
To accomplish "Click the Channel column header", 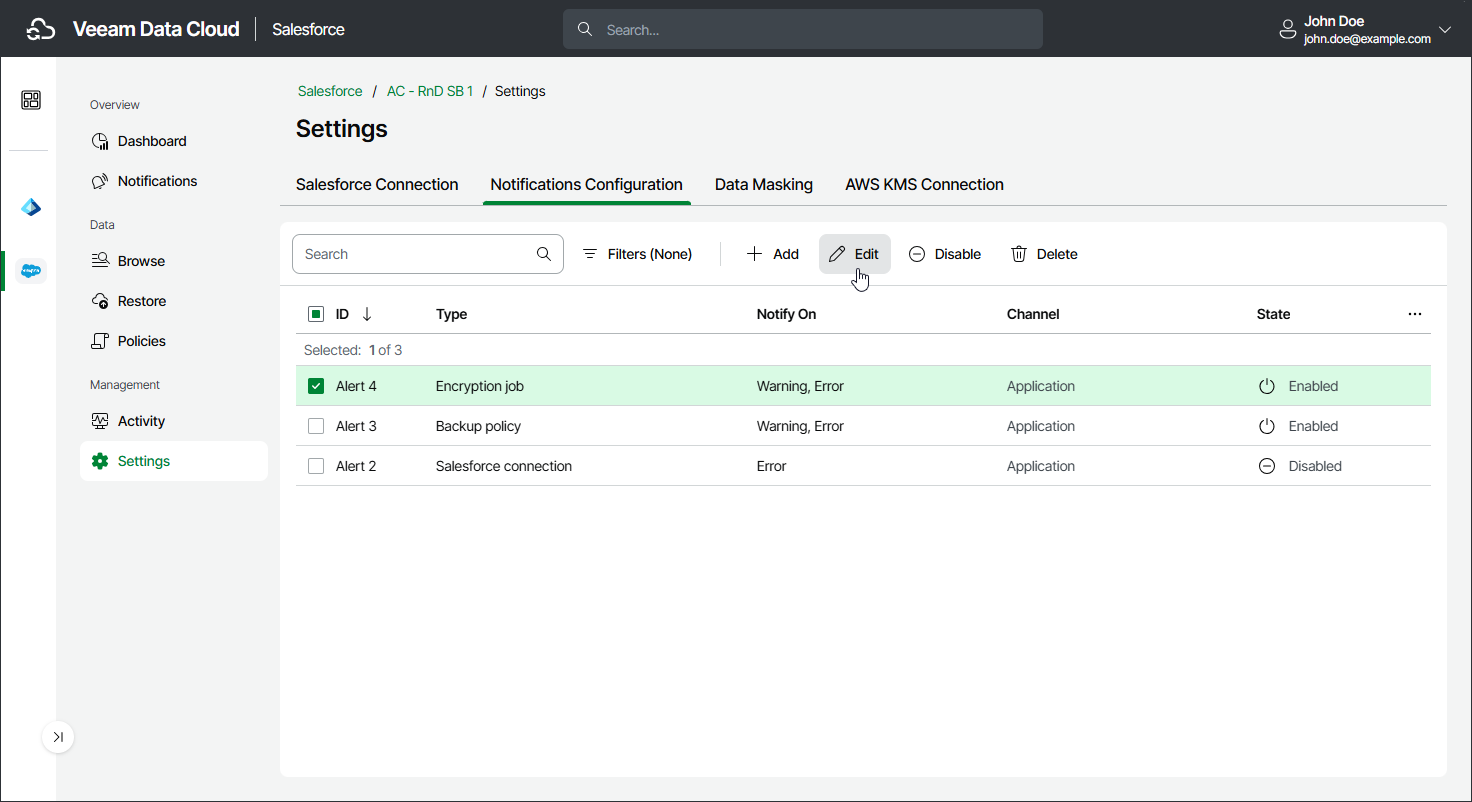I will tap(1033, 314).
